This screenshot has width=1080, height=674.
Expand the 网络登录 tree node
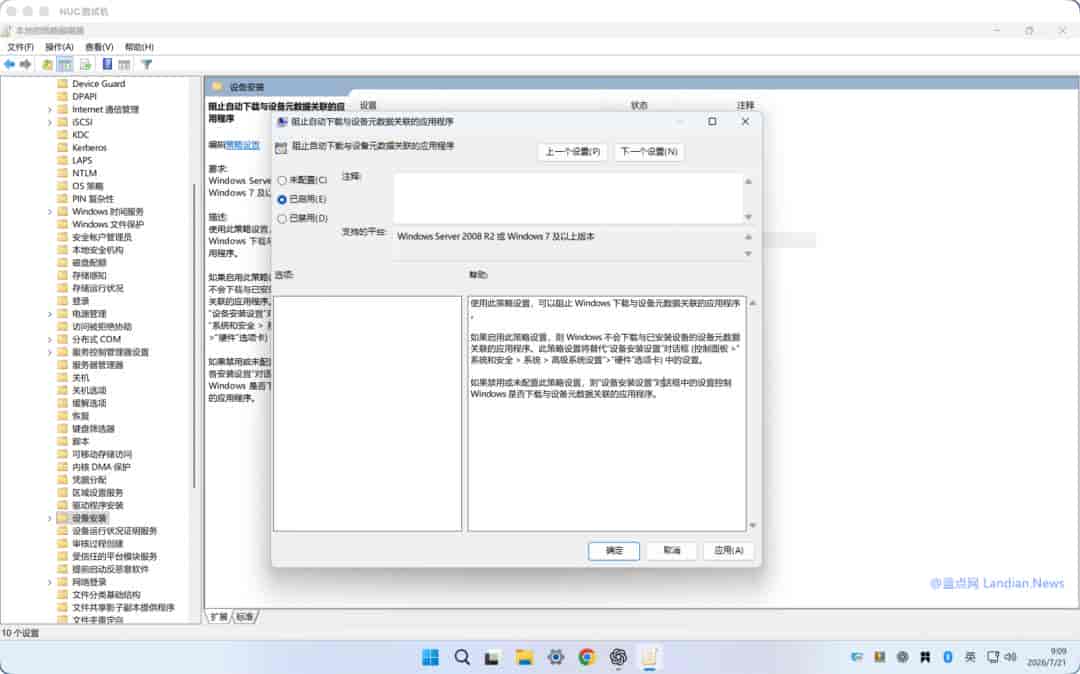click(50, 582)
